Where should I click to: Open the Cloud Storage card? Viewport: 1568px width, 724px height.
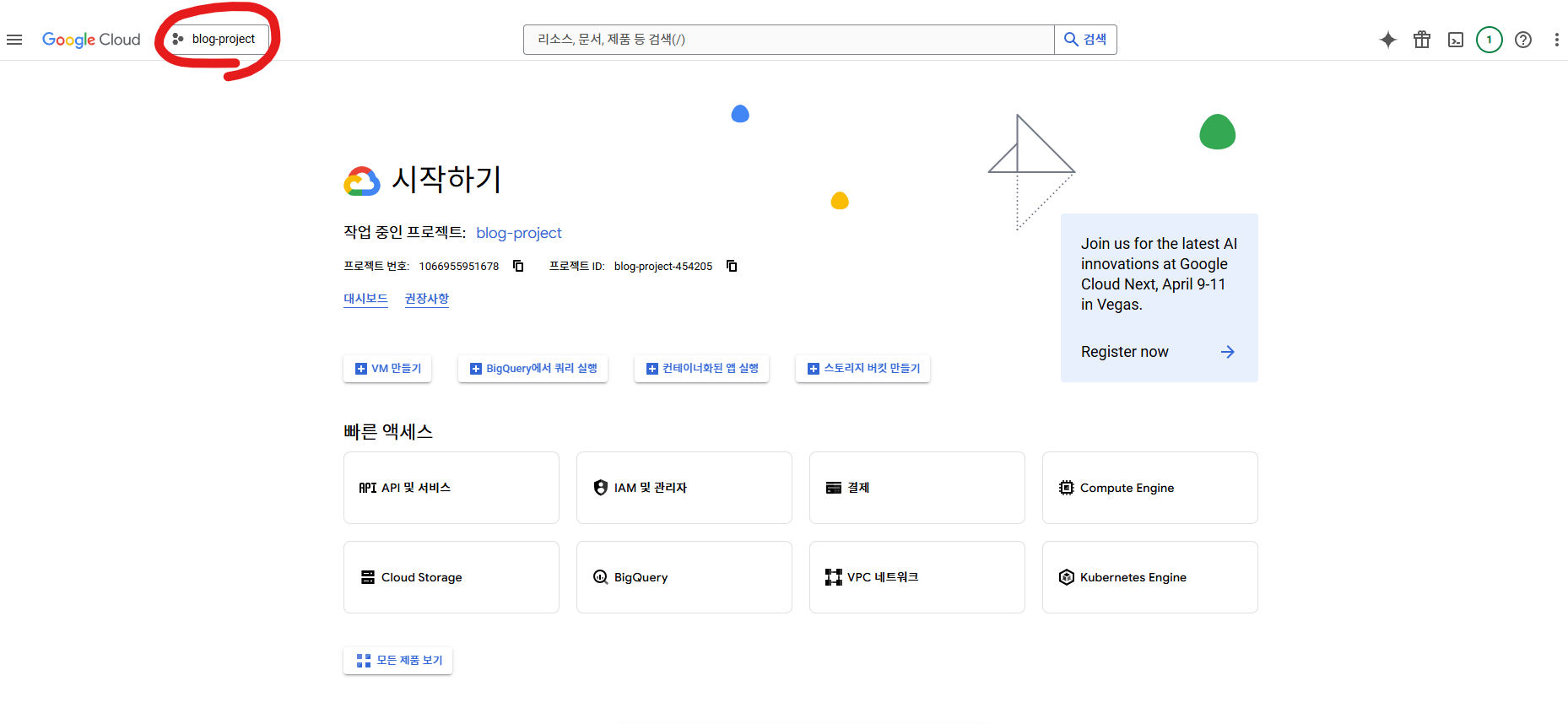[451, 577]
